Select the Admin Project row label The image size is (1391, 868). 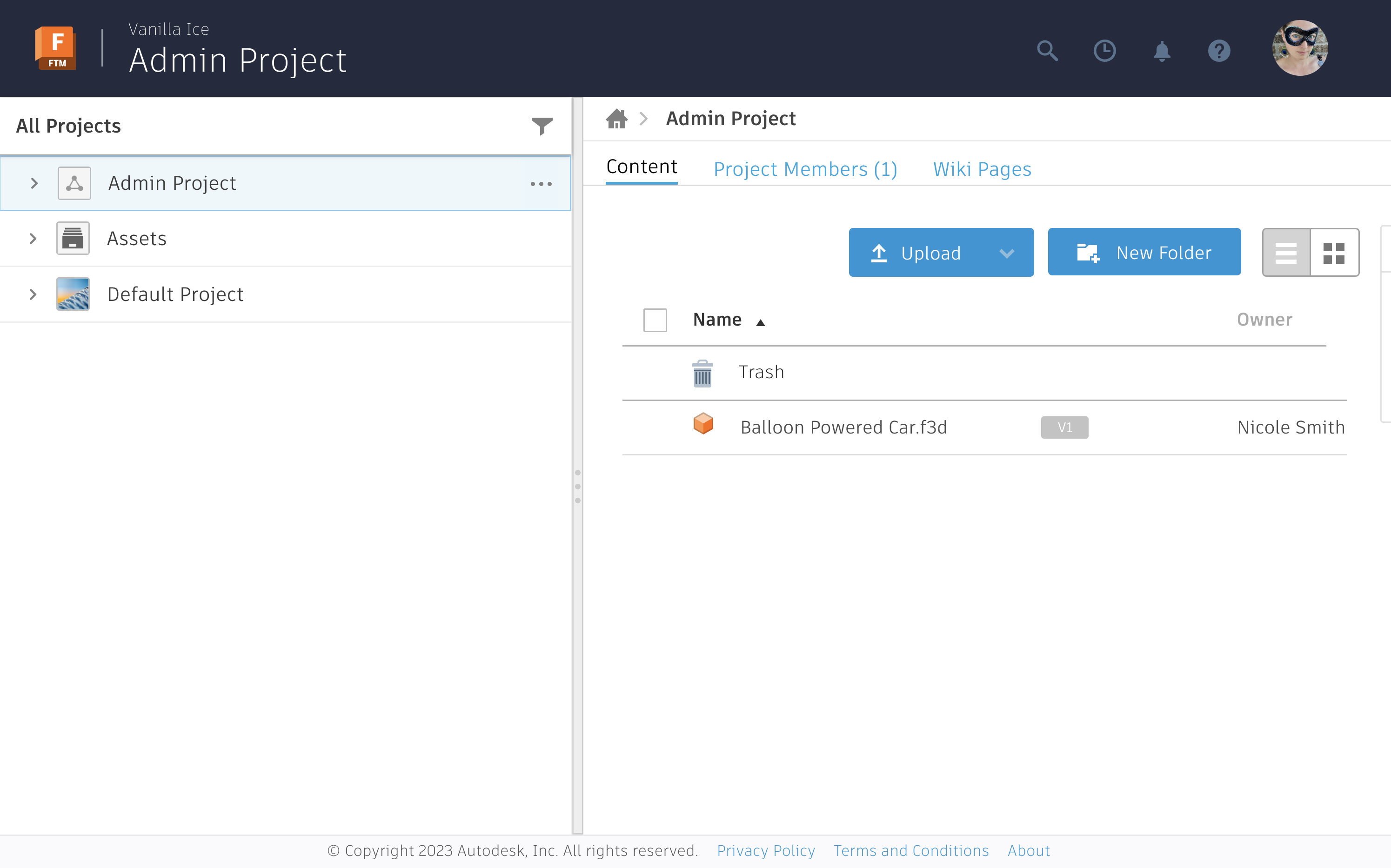172,183
